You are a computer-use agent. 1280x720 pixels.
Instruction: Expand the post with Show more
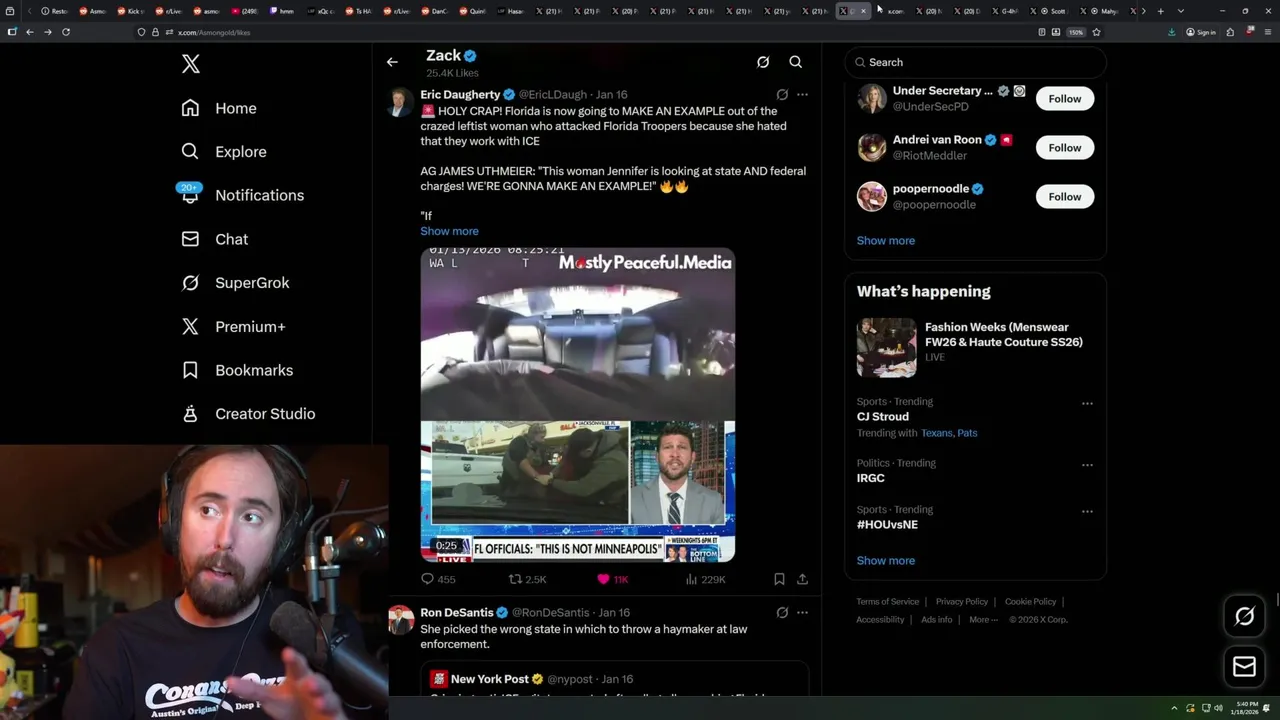coord(449,231)
